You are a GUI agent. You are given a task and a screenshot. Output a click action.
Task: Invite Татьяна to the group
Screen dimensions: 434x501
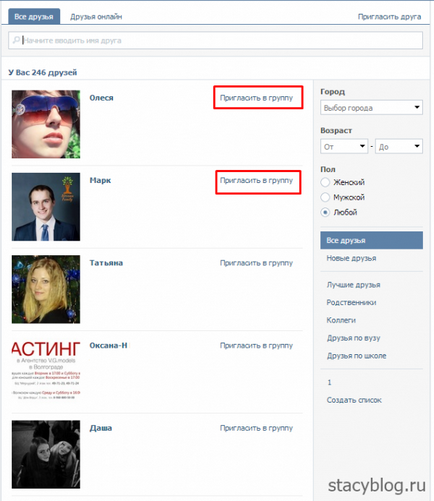(x=256, y=263)
